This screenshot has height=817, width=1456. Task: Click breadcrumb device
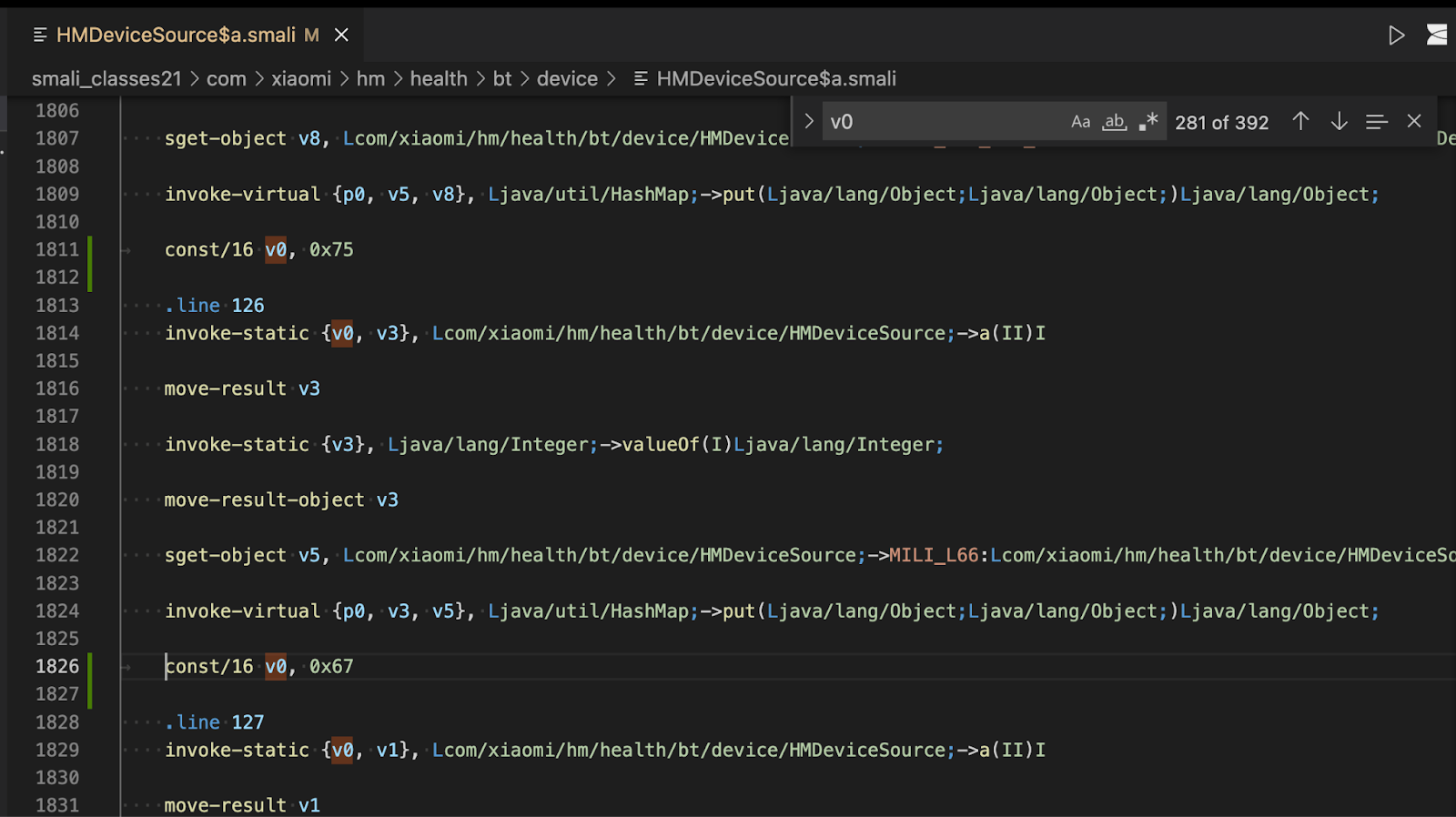(567, 79)
